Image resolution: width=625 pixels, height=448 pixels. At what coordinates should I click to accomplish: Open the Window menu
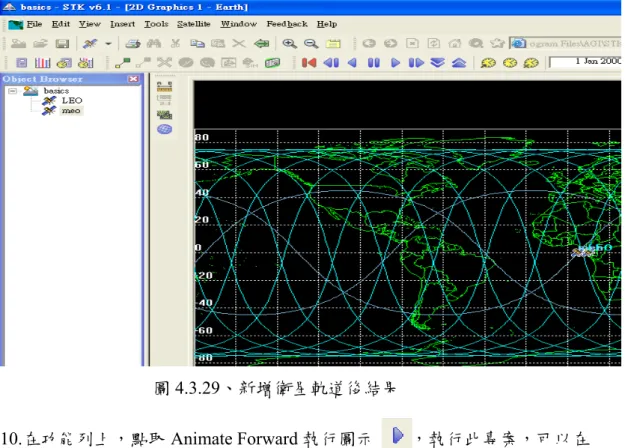click(239, 24)
